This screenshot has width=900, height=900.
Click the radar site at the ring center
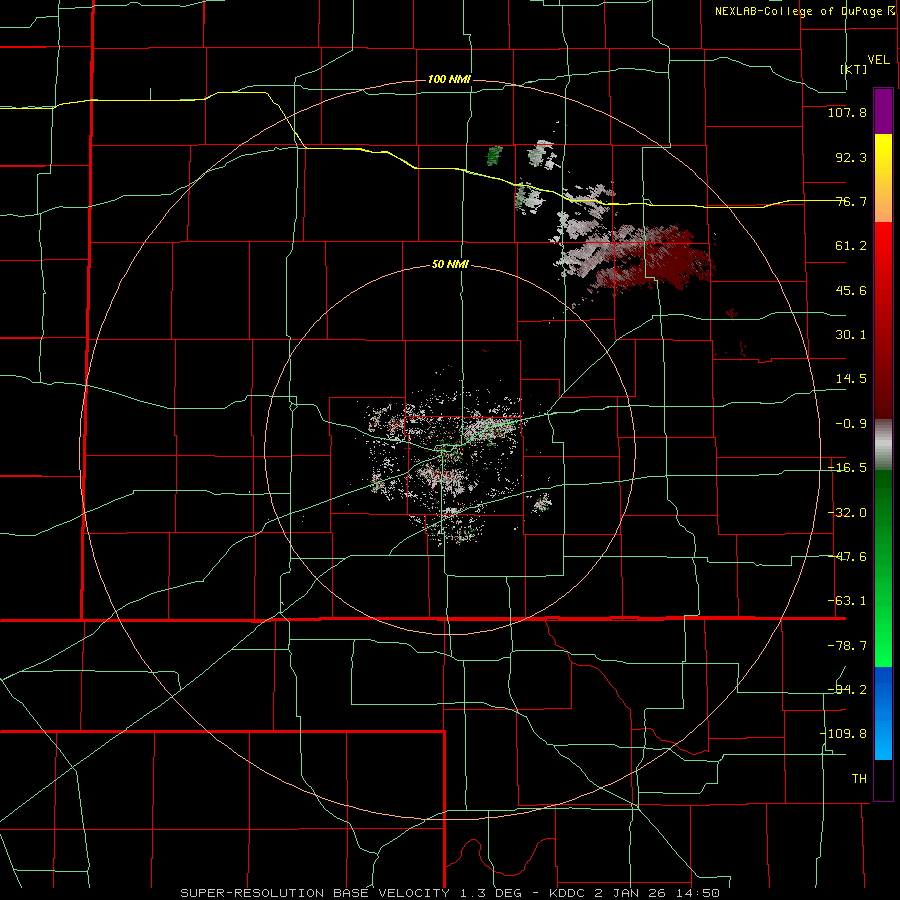tap(449, 449)
